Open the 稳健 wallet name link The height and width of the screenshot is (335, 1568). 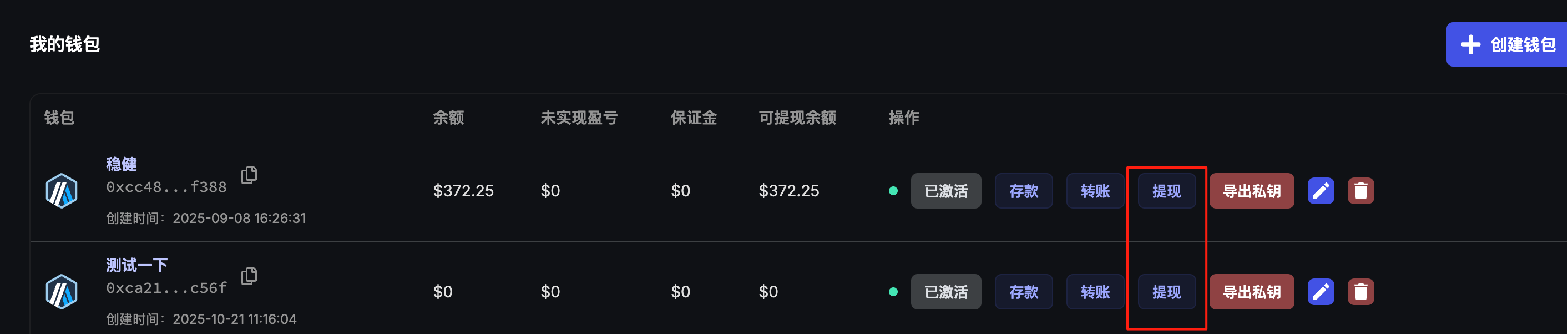point(121,164)
